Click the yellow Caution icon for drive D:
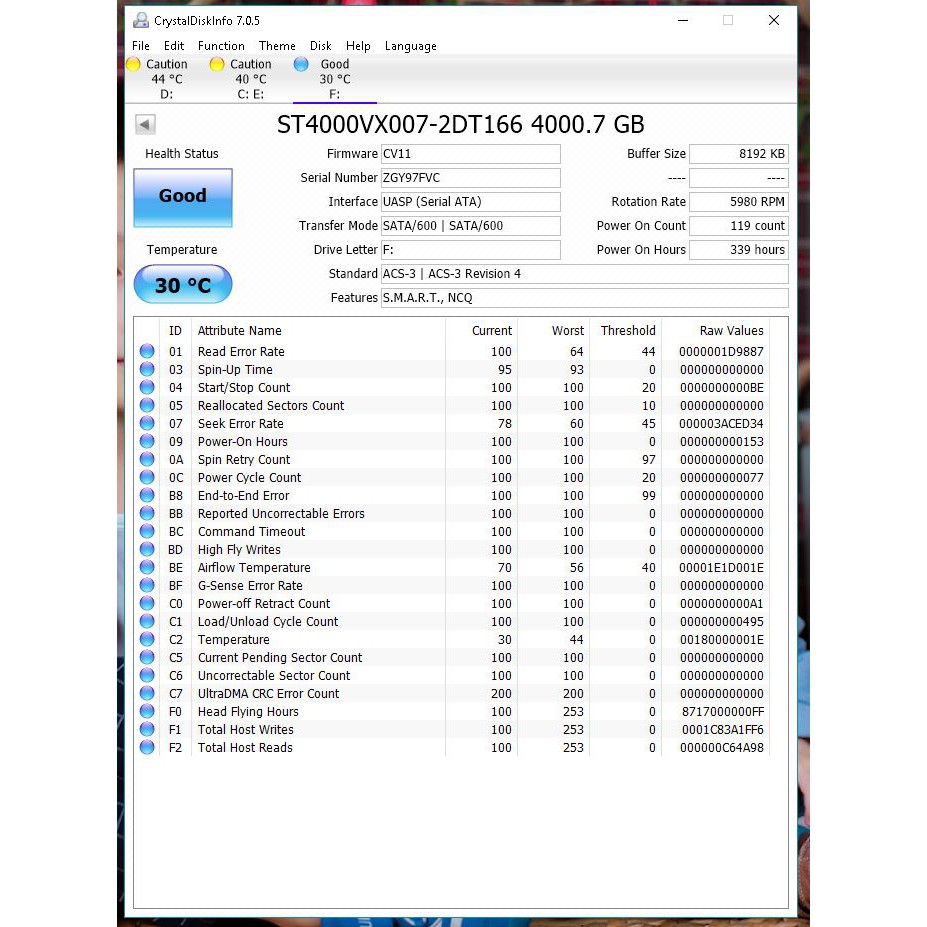 [133, 64]
